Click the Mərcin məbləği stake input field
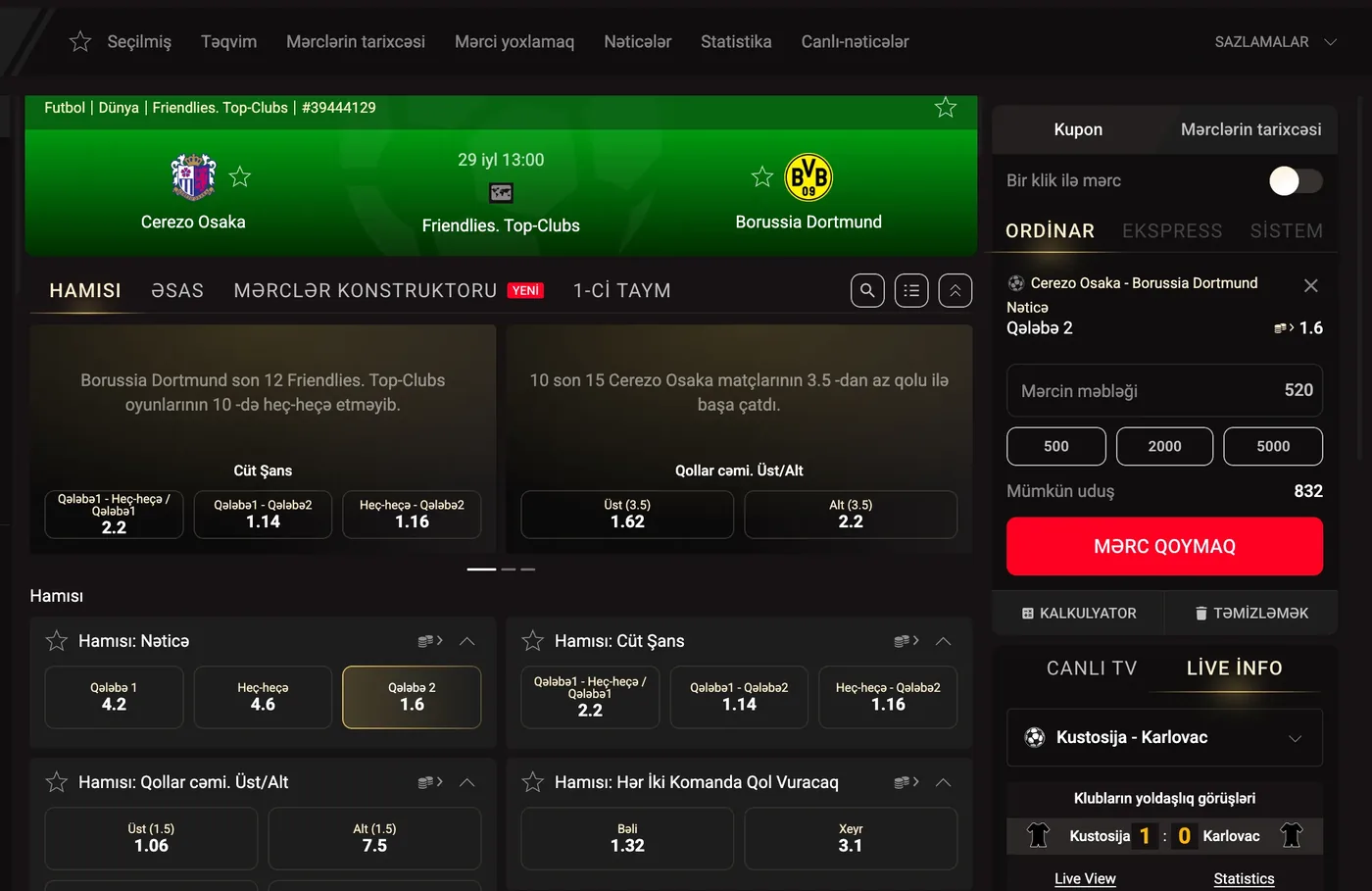 point(1164,390)
